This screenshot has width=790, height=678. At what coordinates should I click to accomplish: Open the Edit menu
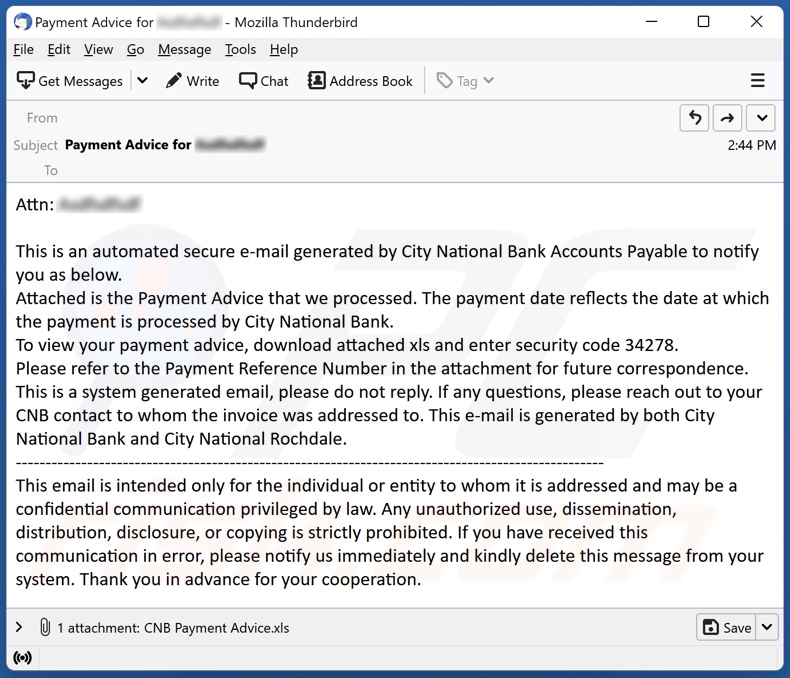click(59, 49)
